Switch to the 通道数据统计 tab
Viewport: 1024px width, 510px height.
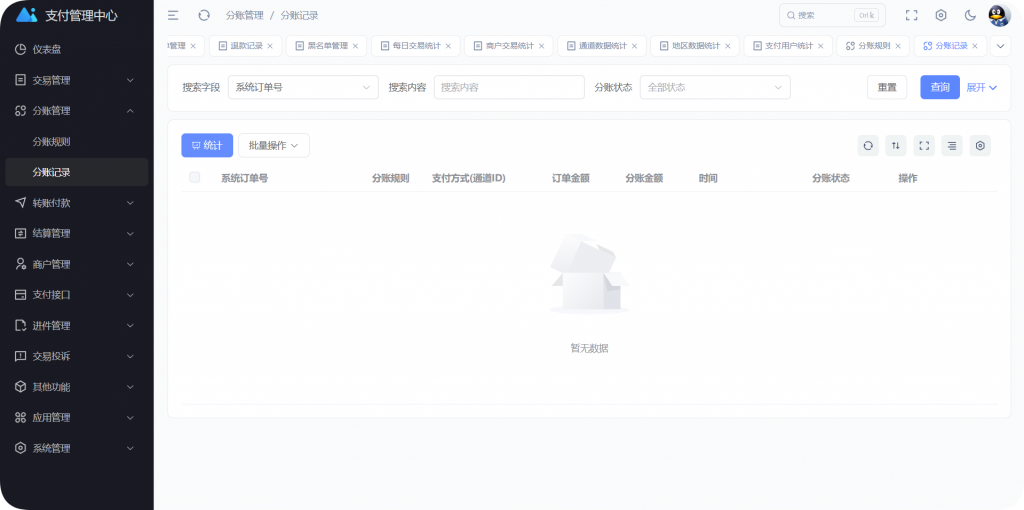click(x=603, y=46)
